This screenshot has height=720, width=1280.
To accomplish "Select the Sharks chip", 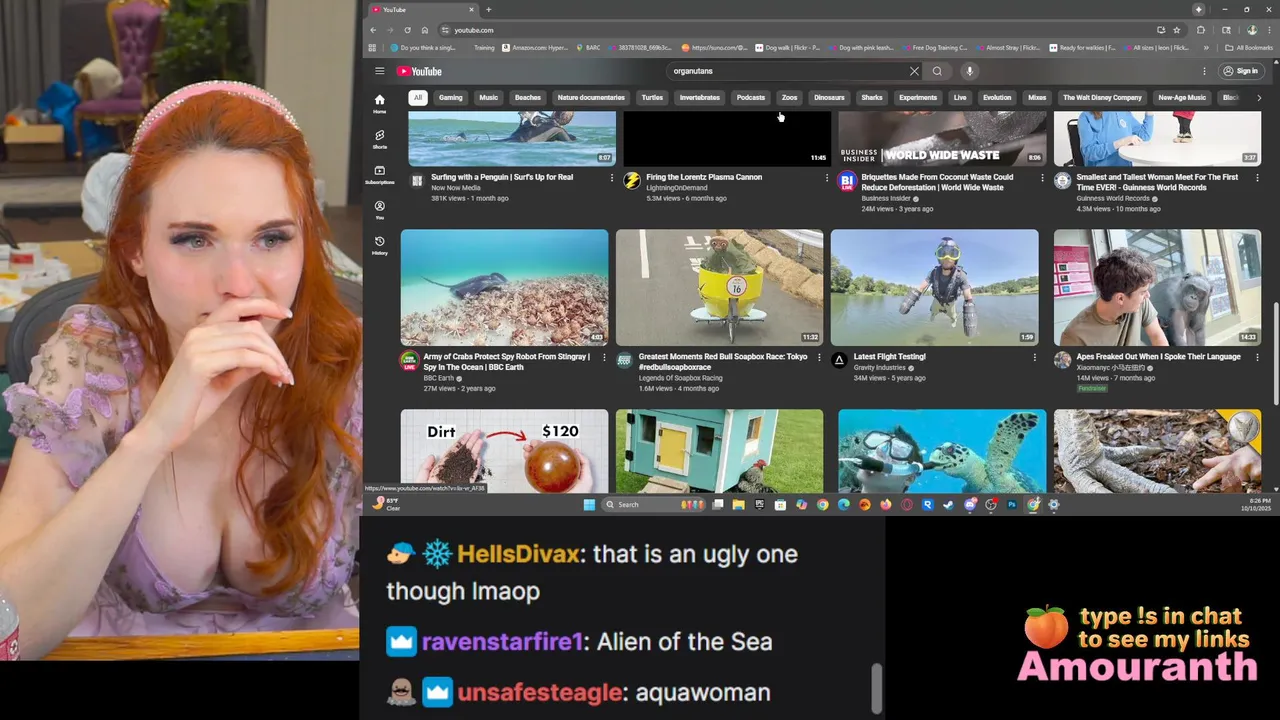I will tap(872, 98).
